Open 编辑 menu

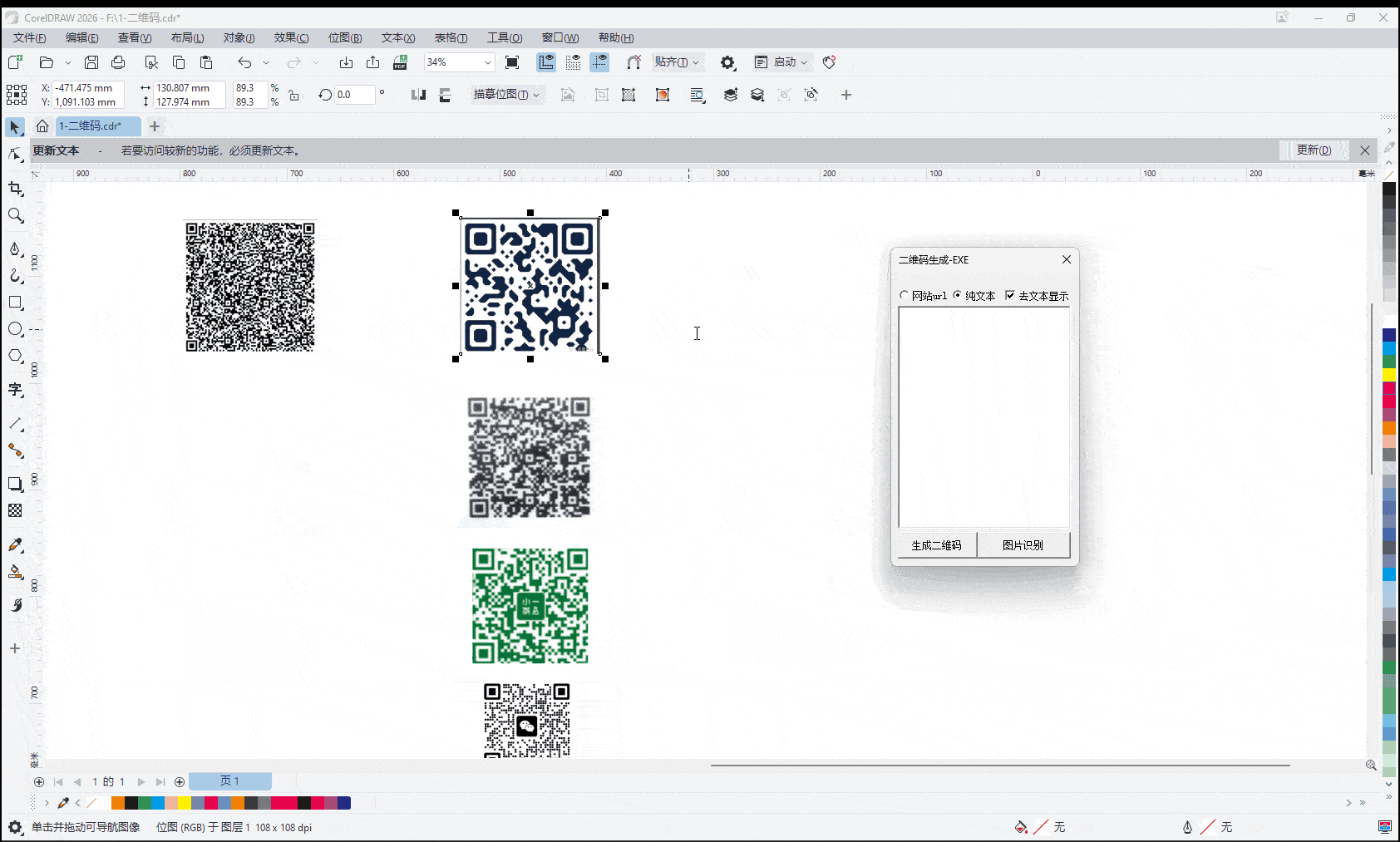point(81,37)
